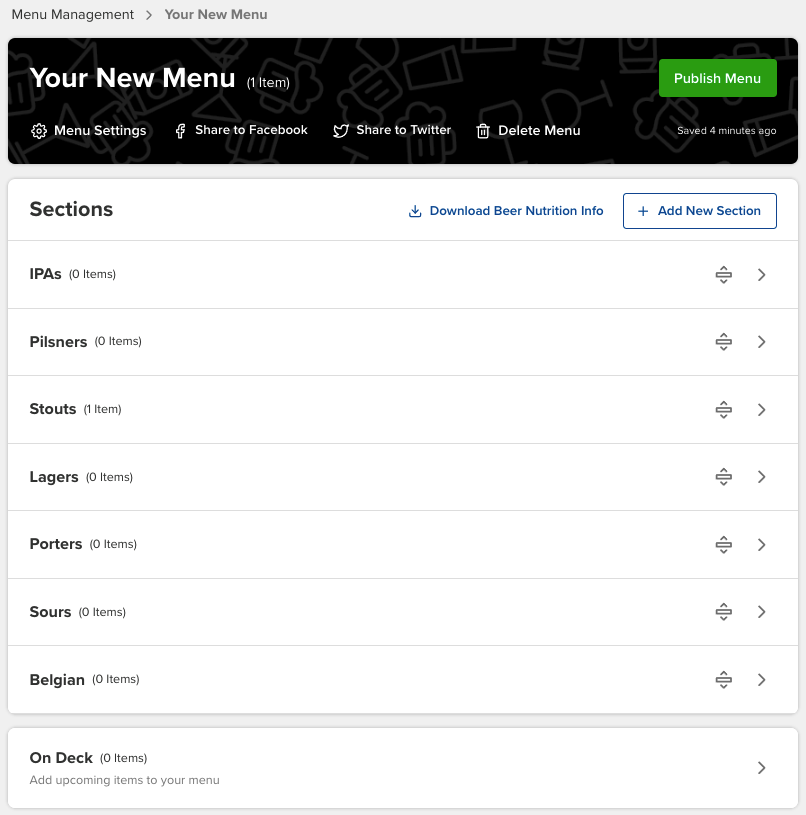Open the On Deck section chevron
806x815 pixels.
click(x=761, y=767)
